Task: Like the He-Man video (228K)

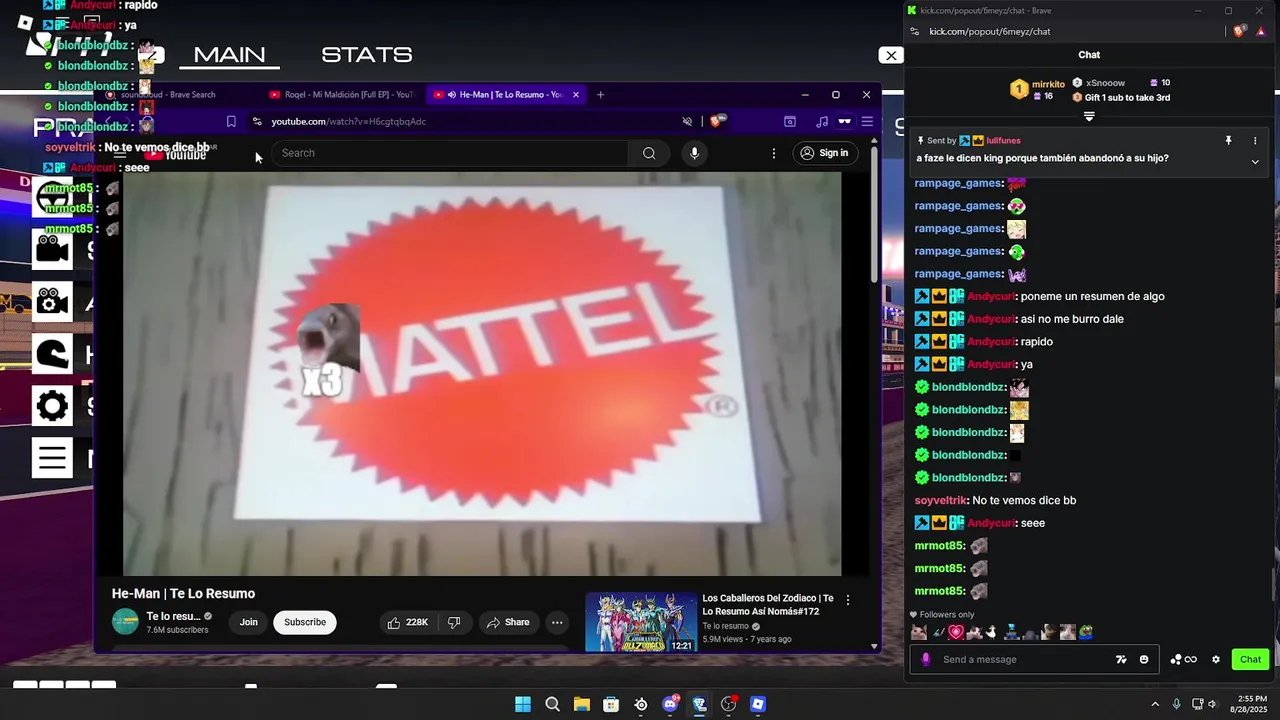Action: point(408,622)
